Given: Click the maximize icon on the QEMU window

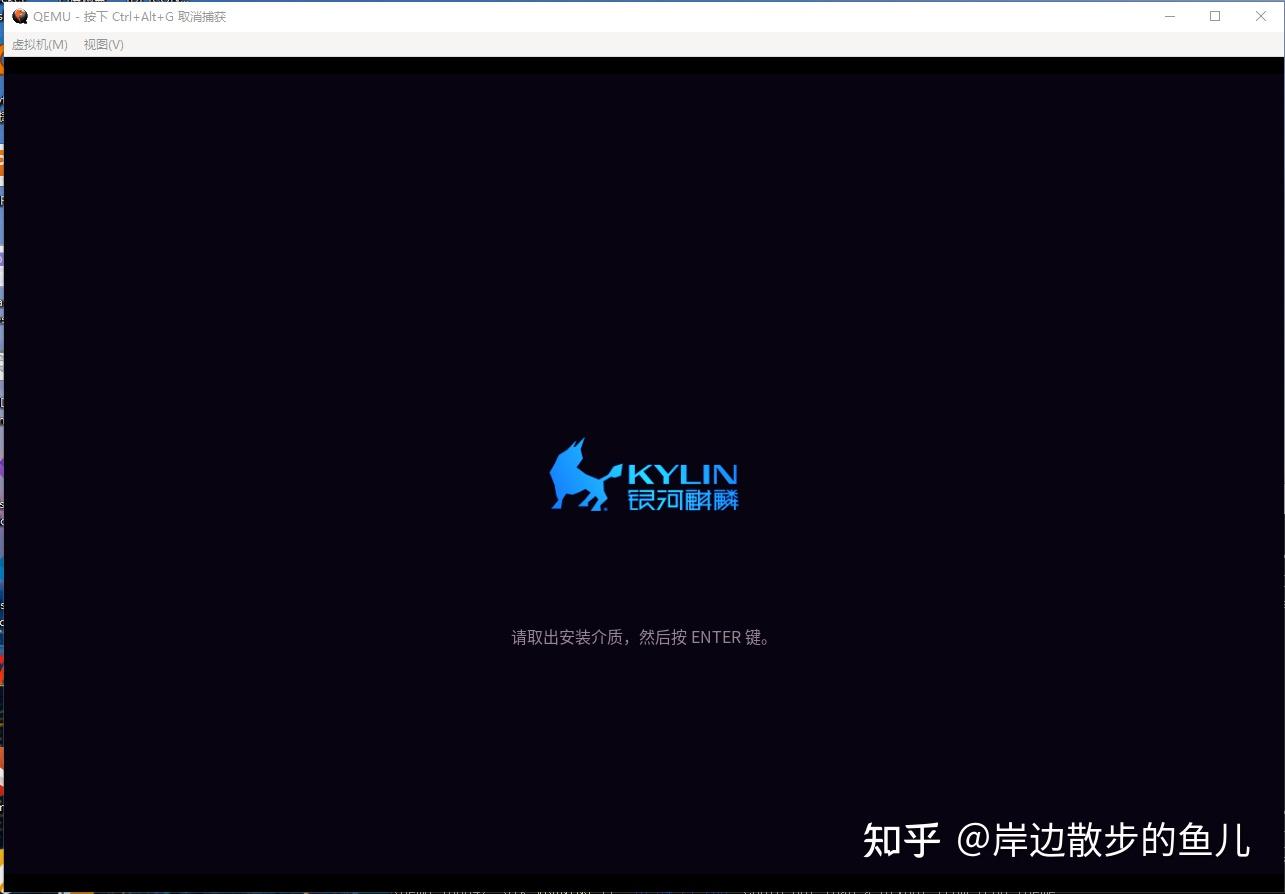Looking at the screenshot, I should point(1215,16).
